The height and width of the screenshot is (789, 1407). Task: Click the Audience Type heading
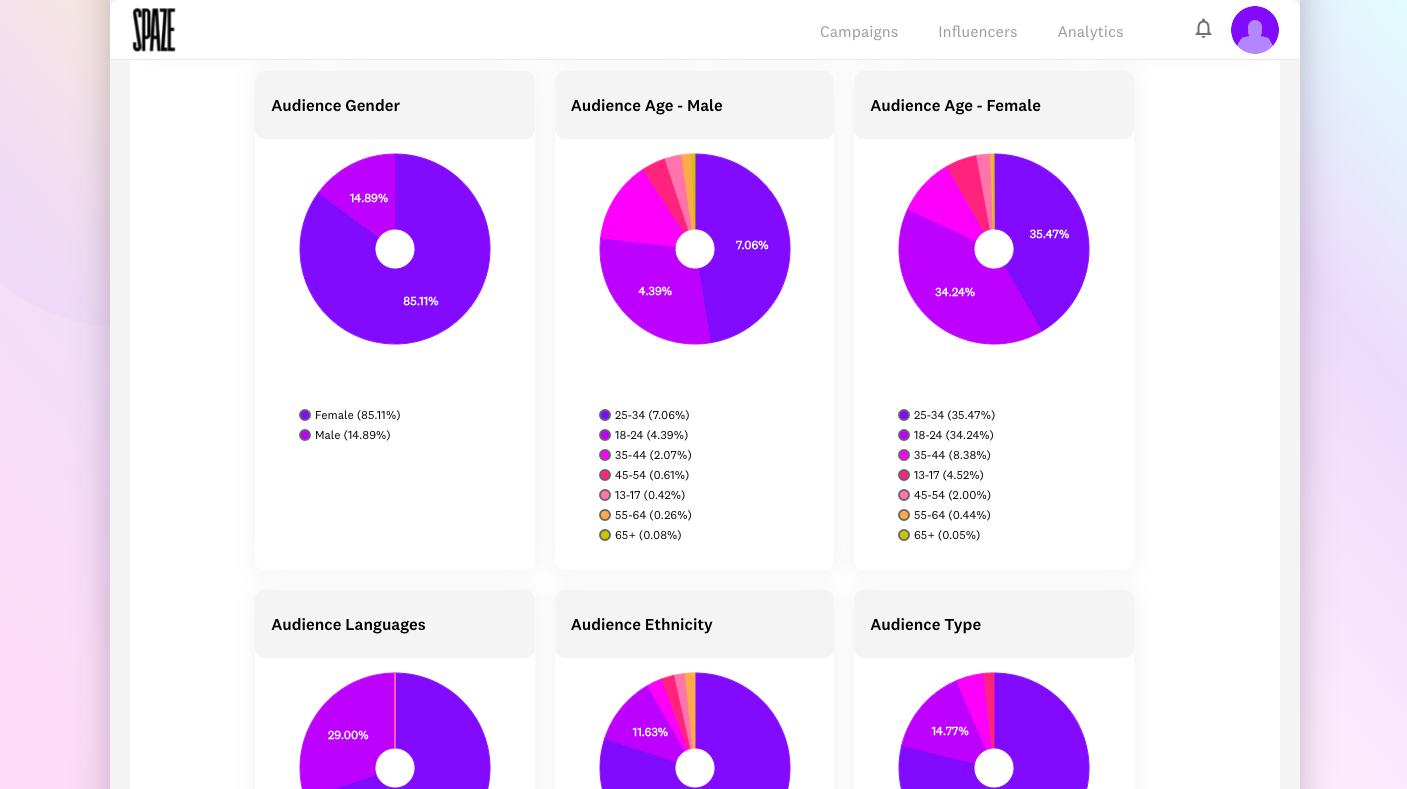[x=925, y=624]
